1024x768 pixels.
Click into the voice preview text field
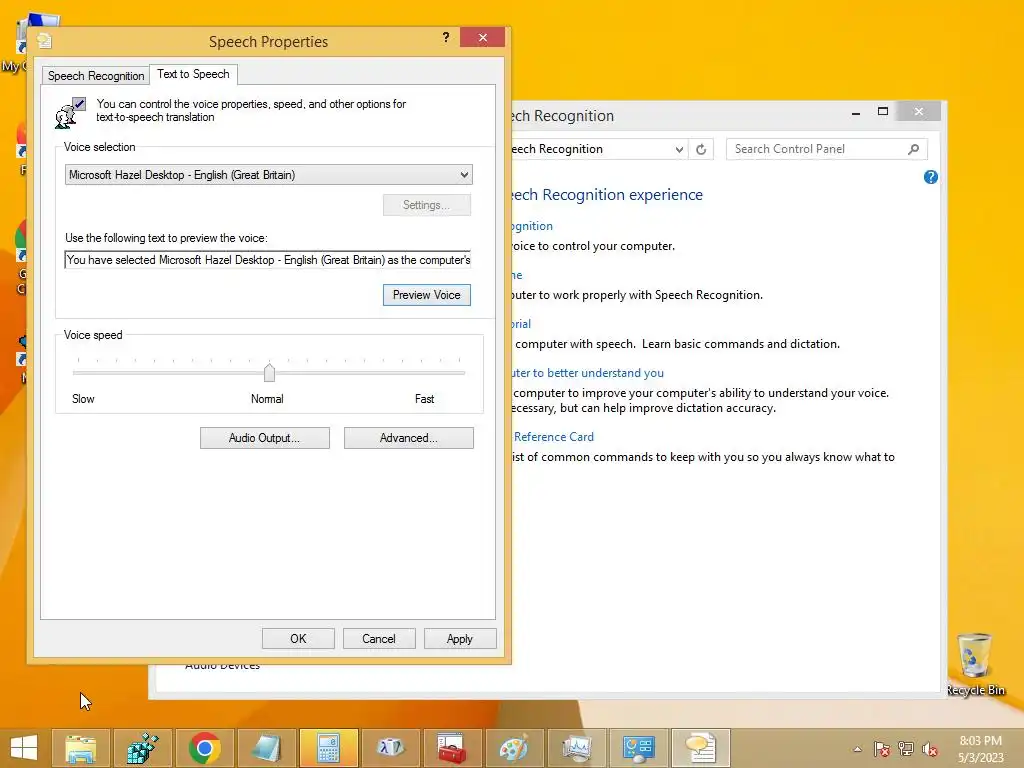pos(268,260)
